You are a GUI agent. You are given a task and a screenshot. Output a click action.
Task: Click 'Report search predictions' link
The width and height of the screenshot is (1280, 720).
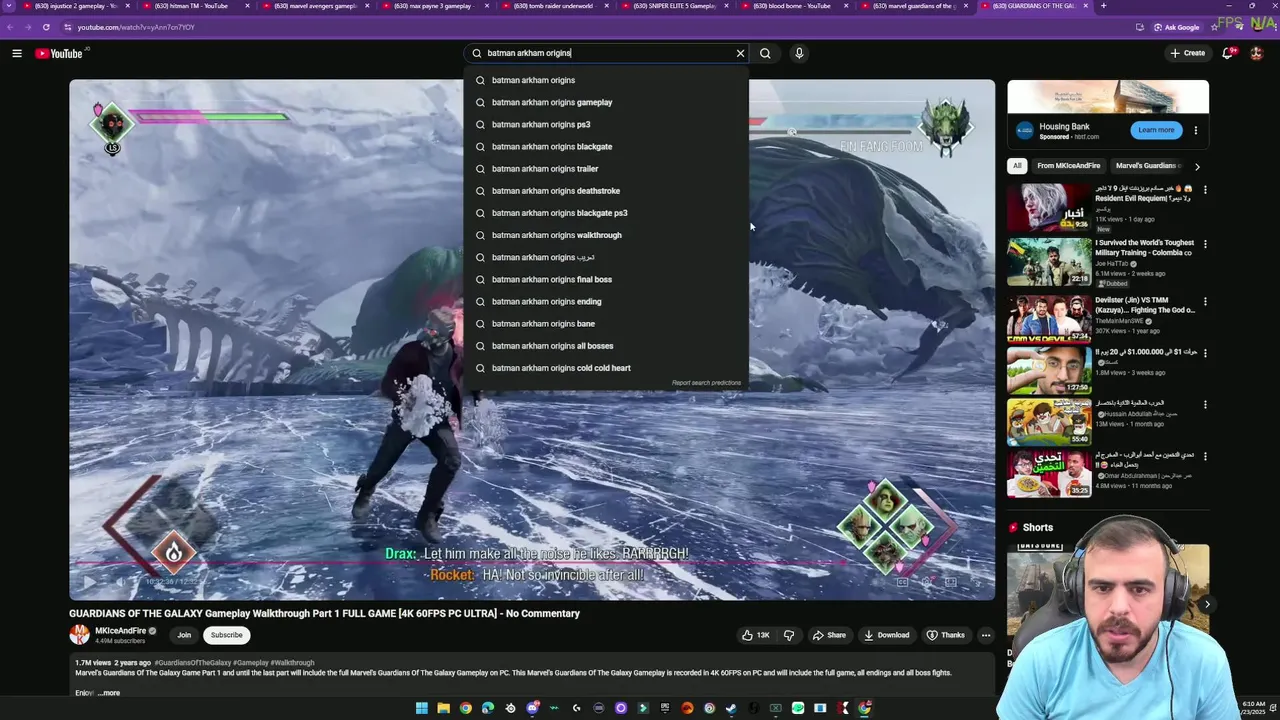tap(706, 383)
